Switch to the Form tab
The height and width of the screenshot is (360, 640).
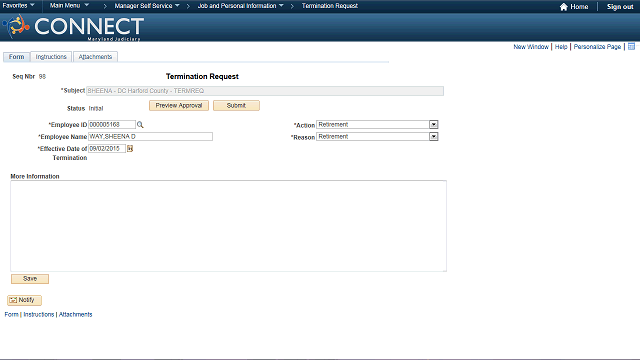[x=16, y=57]
